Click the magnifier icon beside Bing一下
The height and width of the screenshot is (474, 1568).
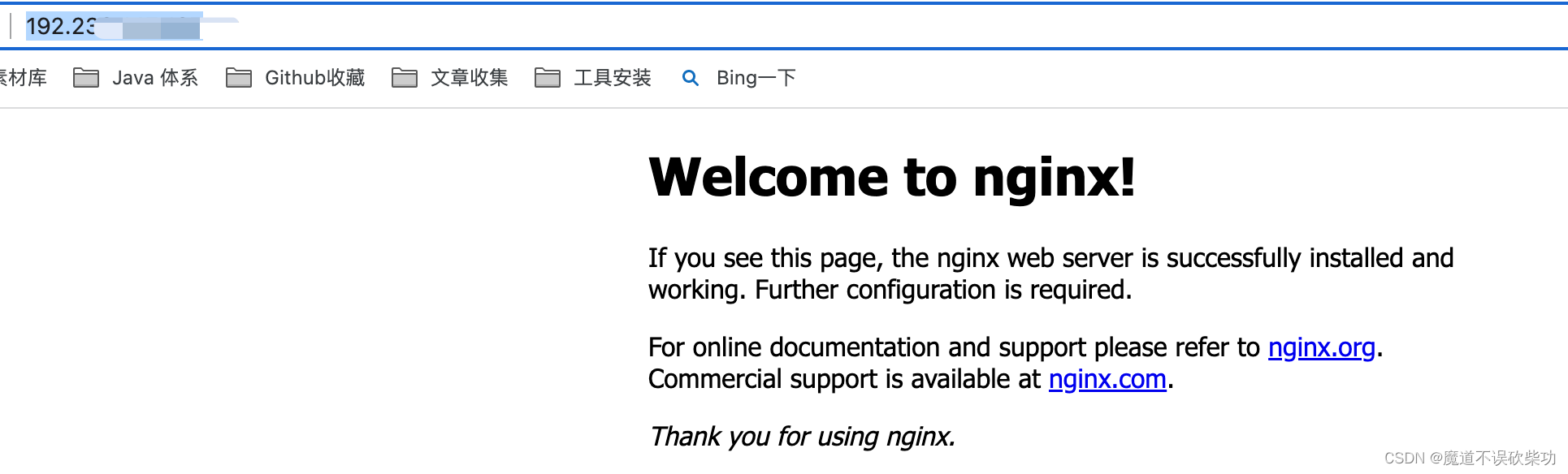pyautogui.click(x=691, y=78)
